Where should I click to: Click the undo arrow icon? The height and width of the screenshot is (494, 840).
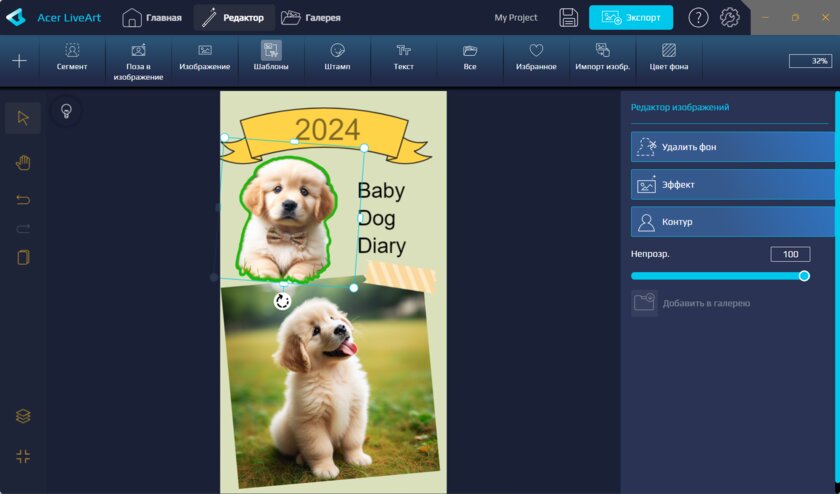point(23,200)
